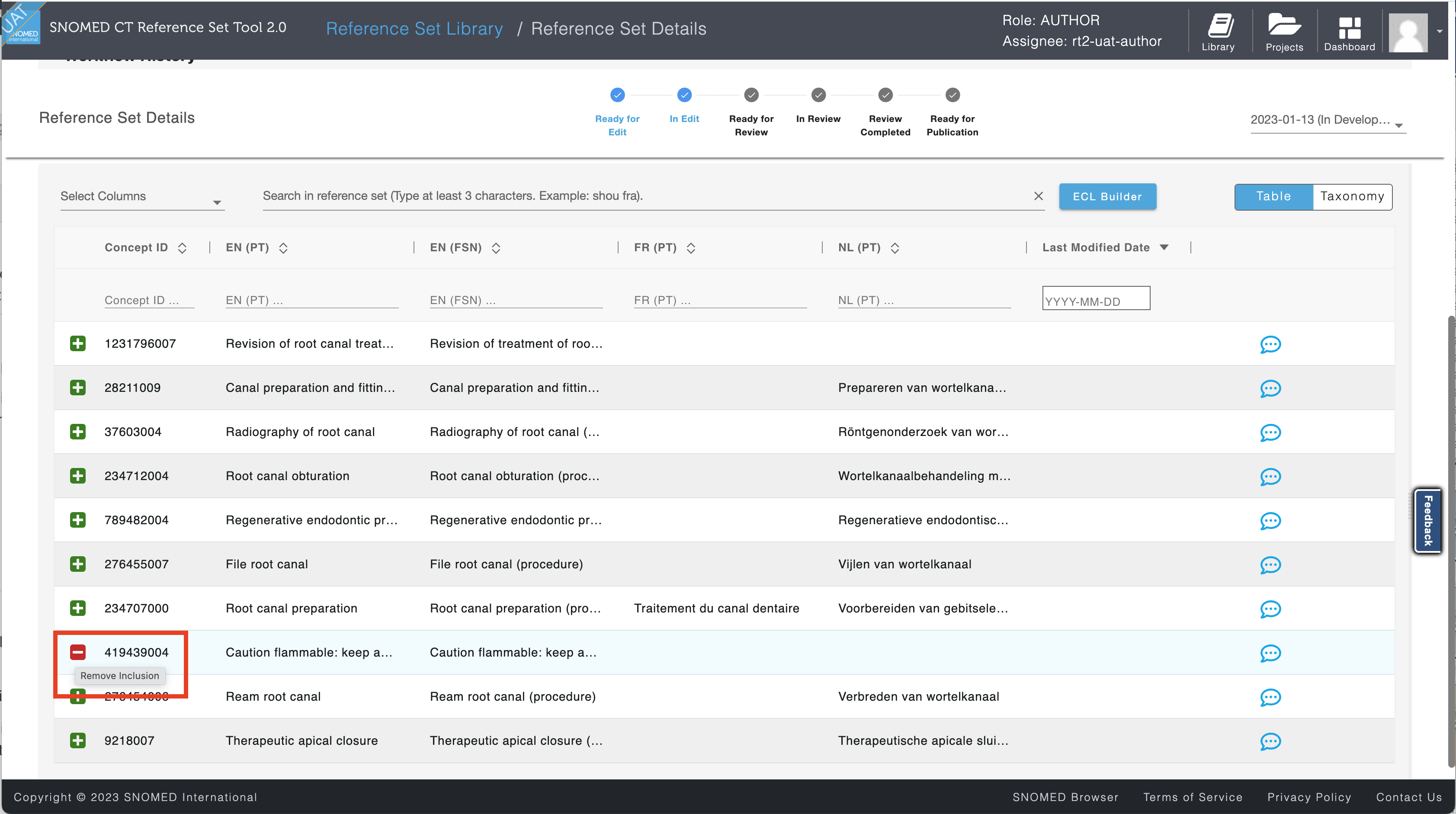The height and width of the screenshot is (814, 1456).
Task: Open the Feedback side tab
Action: (x=1428, y=521)
